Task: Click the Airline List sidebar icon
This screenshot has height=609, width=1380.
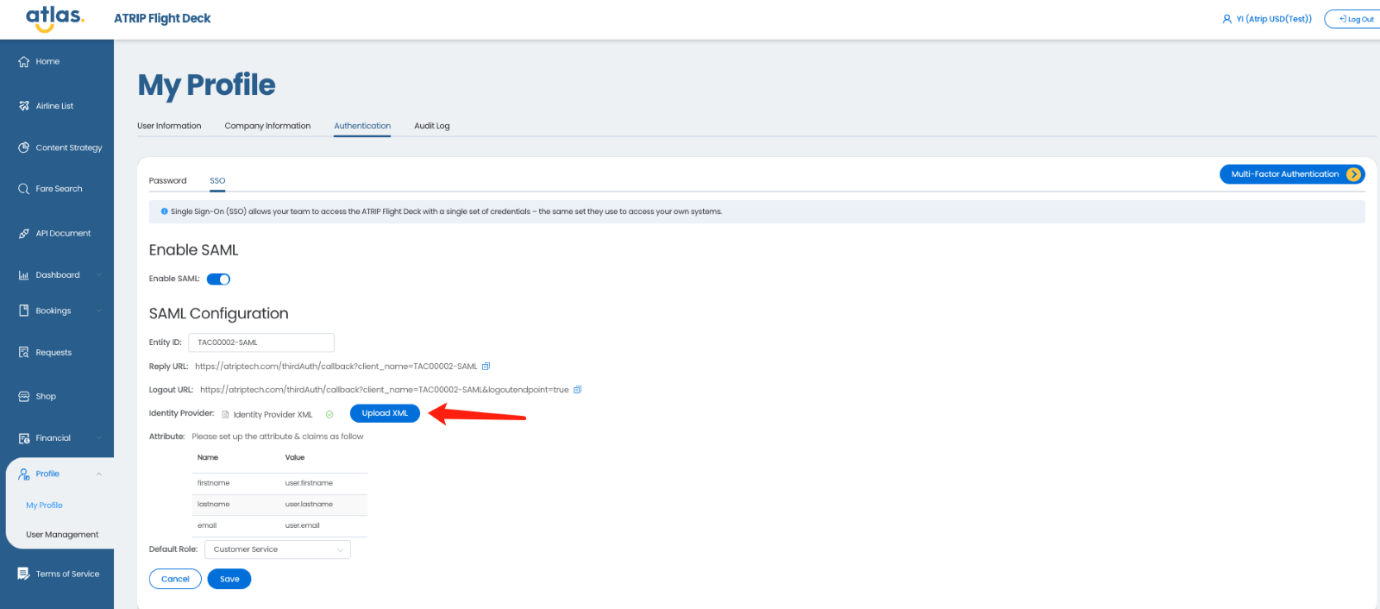Action: pos(24,106)
